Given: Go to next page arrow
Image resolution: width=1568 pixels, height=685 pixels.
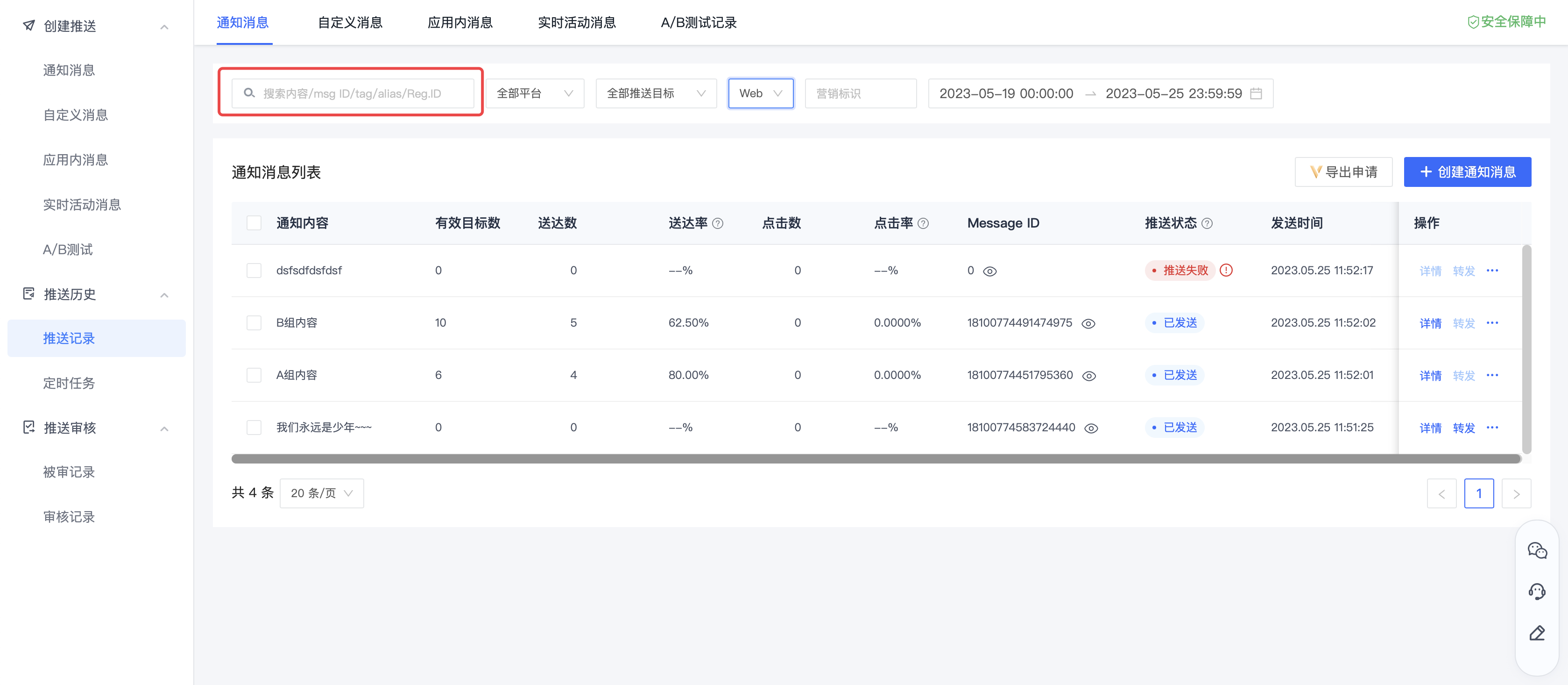Looking at the screenshot, I should point(1516,494).
